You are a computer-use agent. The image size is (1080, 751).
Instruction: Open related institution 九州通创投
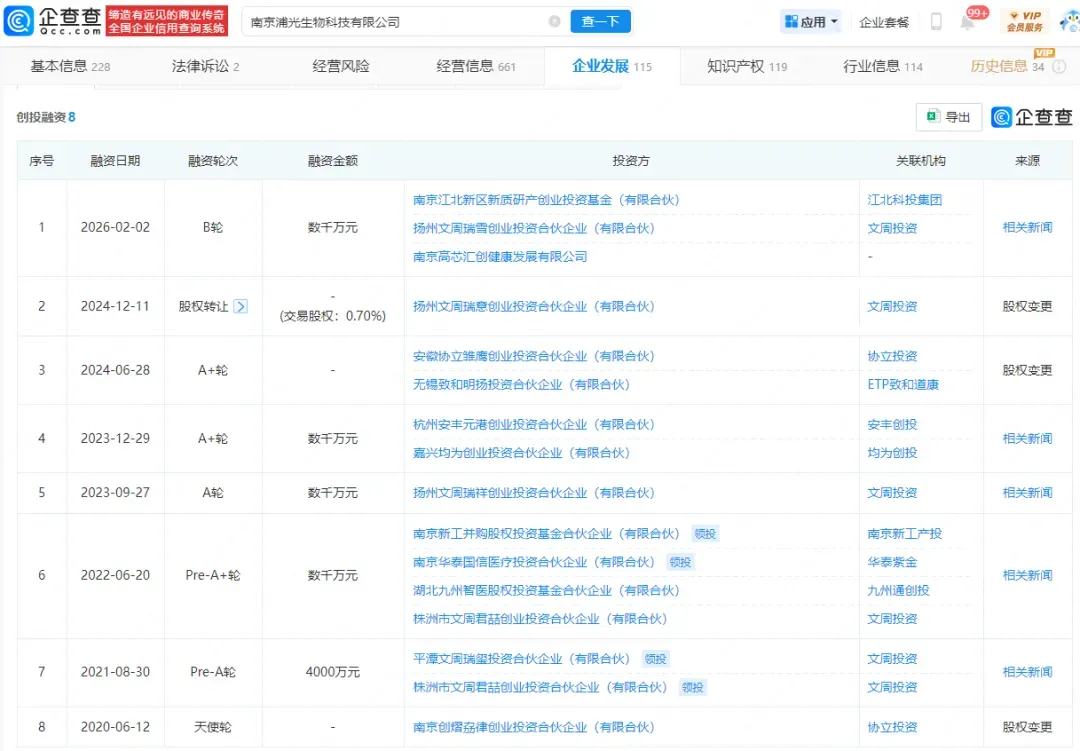coord(898,590)
